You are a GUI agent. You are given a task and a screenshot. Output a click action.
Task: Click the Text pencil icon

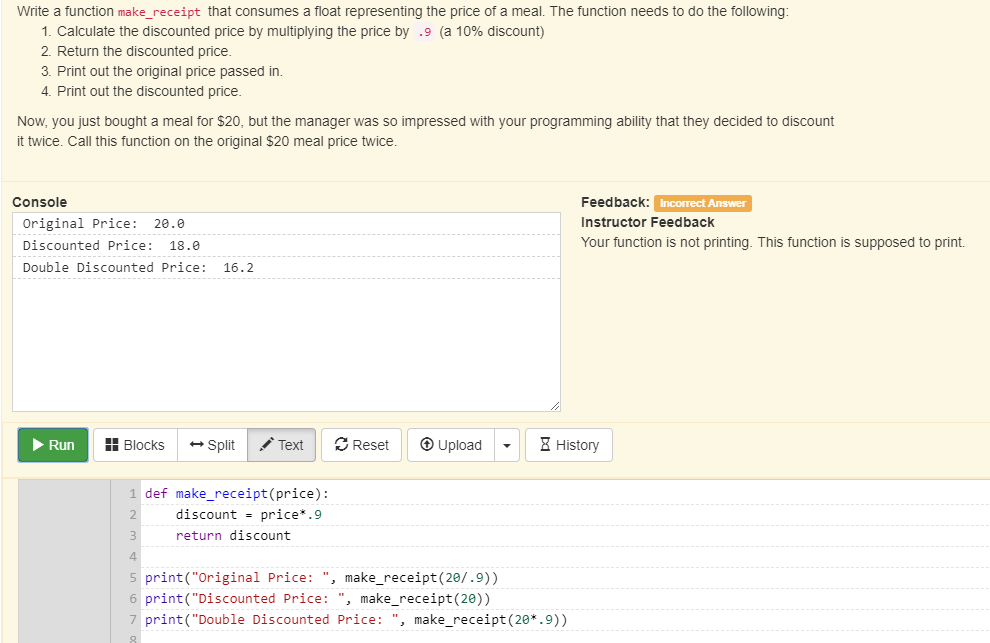(266, 445)
